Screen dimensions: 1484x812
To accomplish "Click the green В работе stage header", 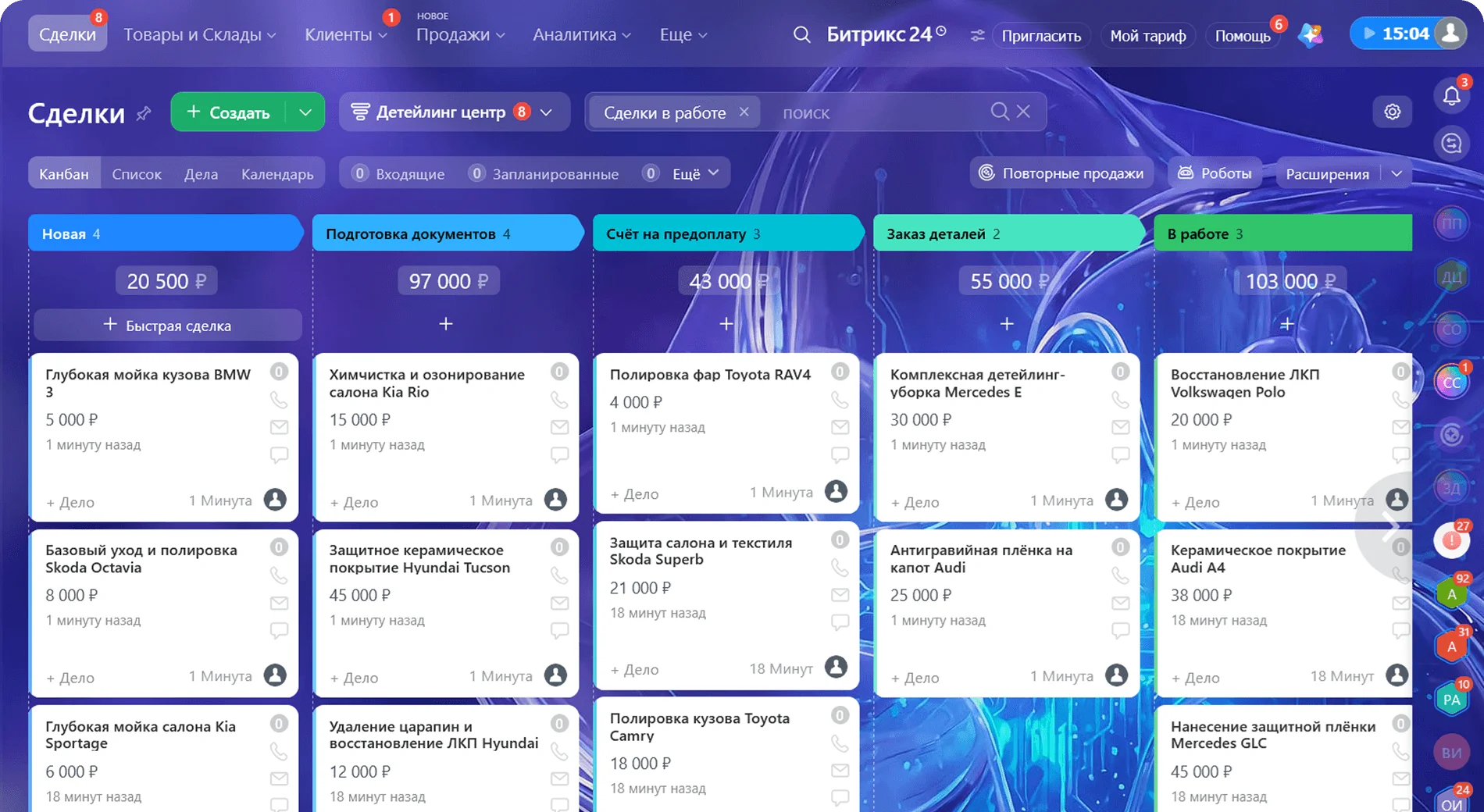I will point(1282,233).
